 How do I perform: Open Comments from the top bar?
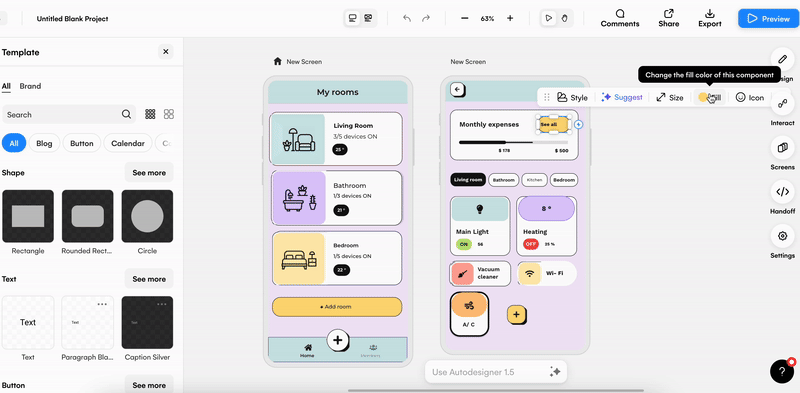click(620, 18)
